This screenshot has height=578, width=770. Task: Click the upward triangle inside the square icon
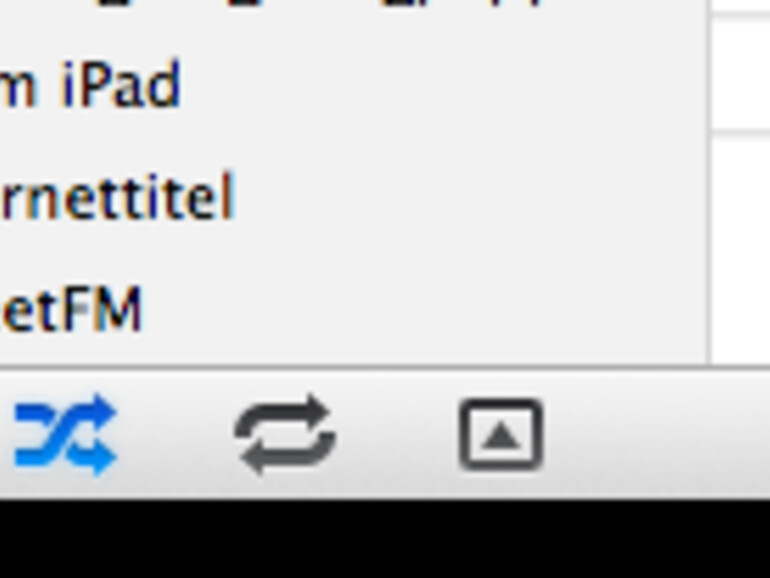[500, 436]
